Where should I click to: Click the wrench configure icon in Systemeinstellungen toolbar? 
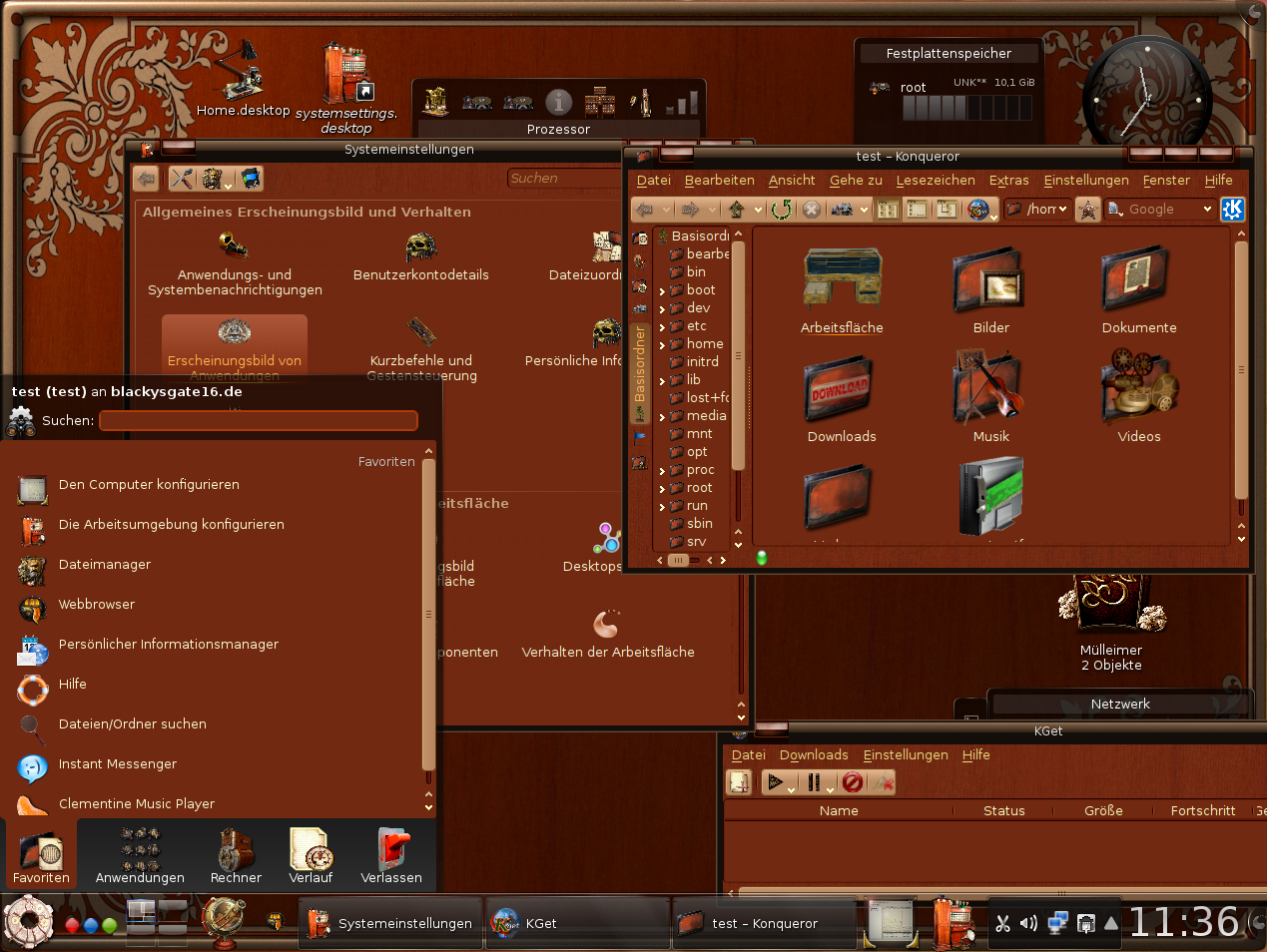(182, 179)
